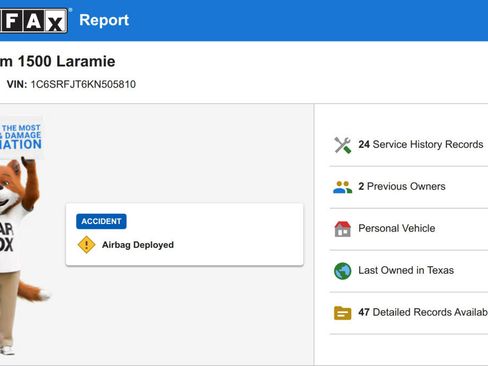
Task: Click the red-roofed house personal vehicle icon
Action: (x=343, y=229)
